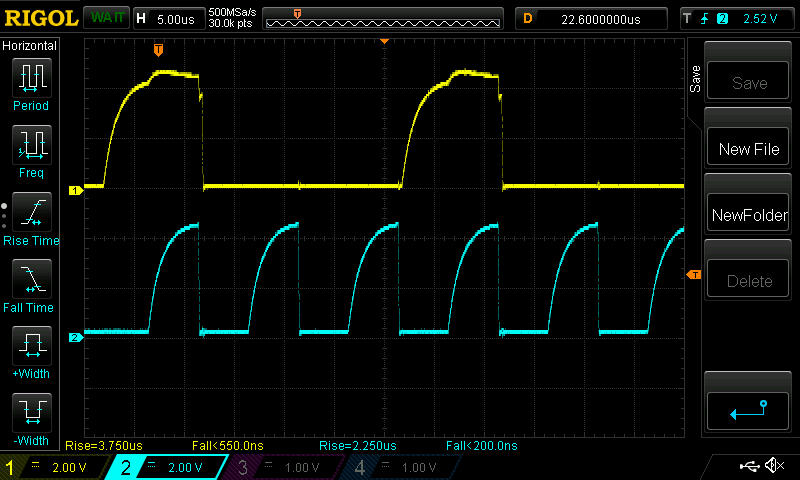
Task: Select the Freq measurement icon
Action: coord(32,145)
